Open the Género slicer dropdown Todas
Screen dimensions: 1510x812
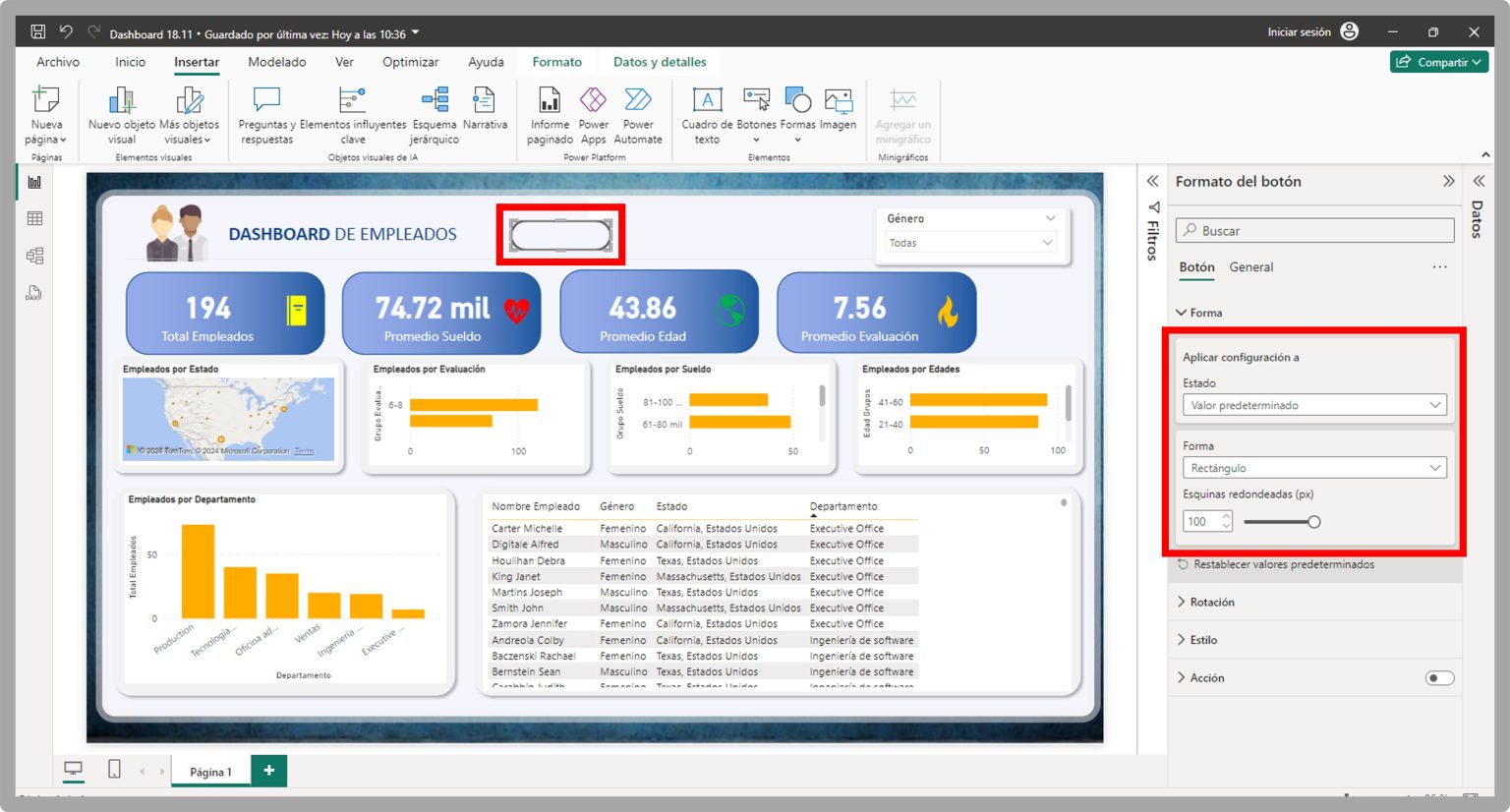(969, 242)
